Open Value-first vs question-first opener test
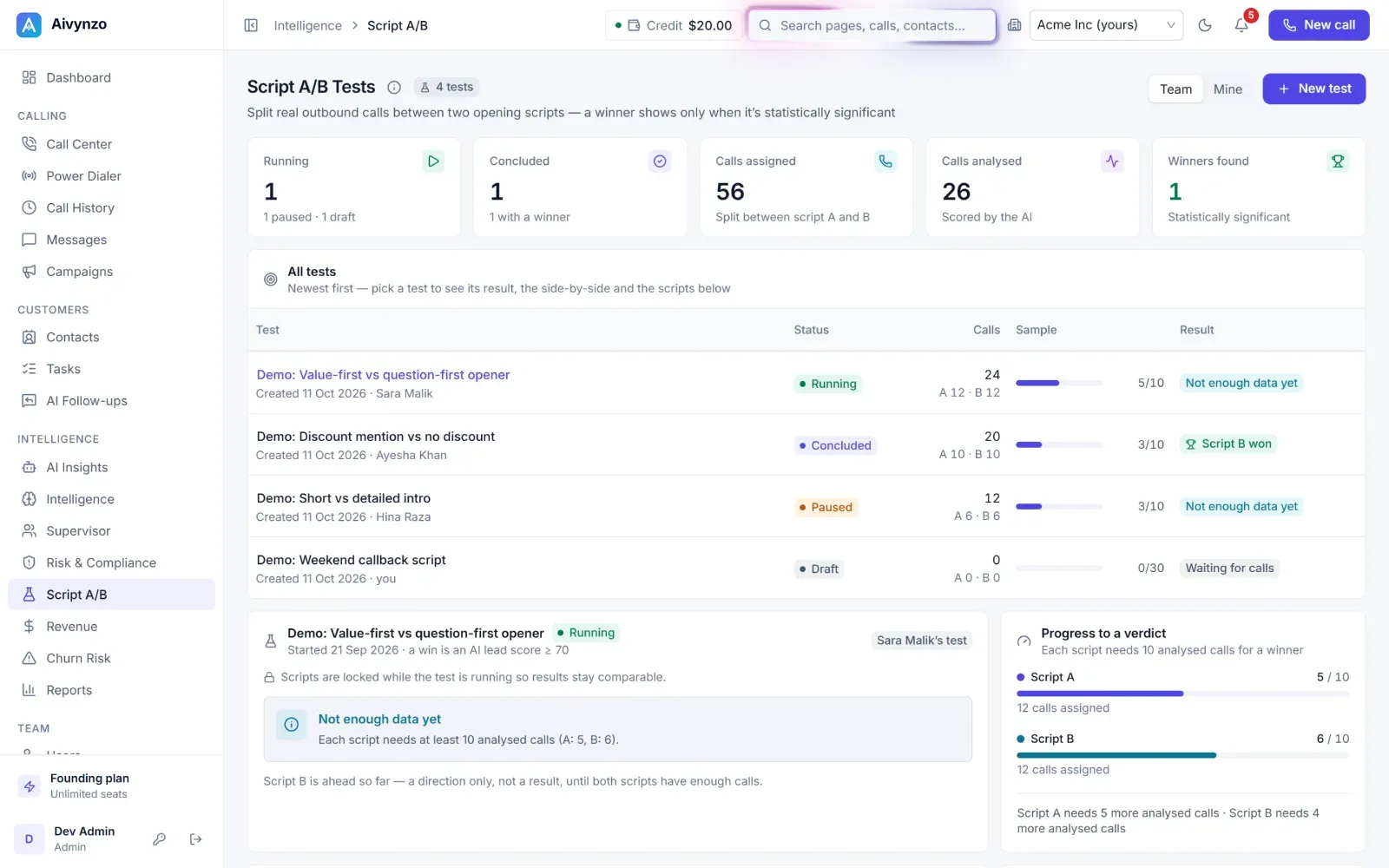 click(383, 375)
